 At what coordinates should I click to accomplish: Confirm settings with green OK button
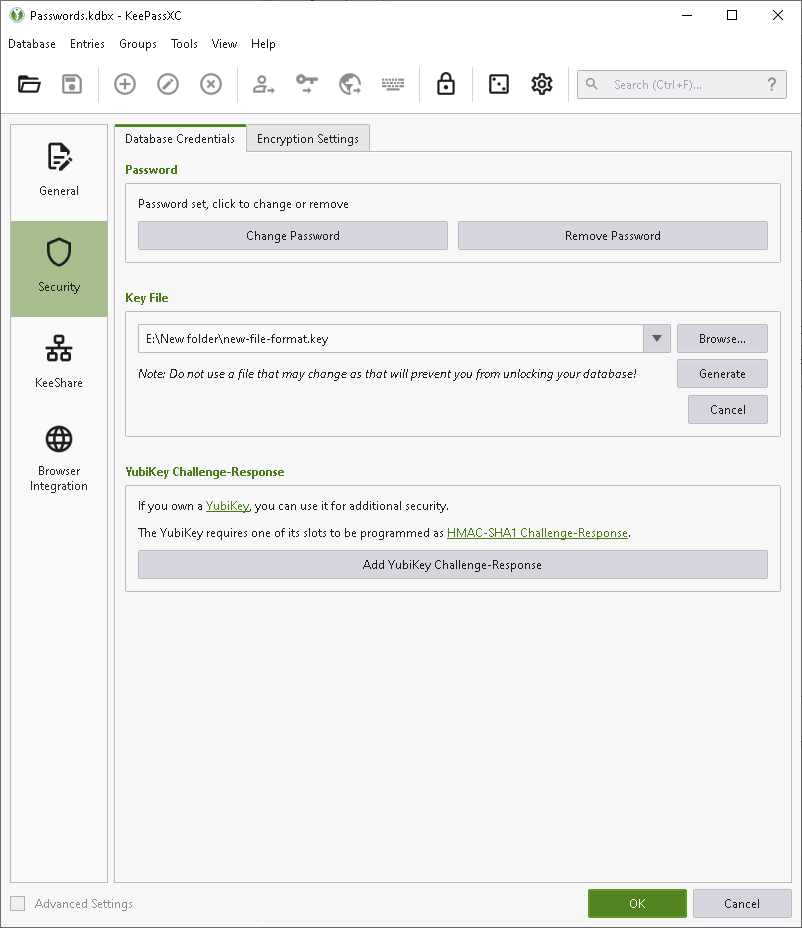point(637,904)
